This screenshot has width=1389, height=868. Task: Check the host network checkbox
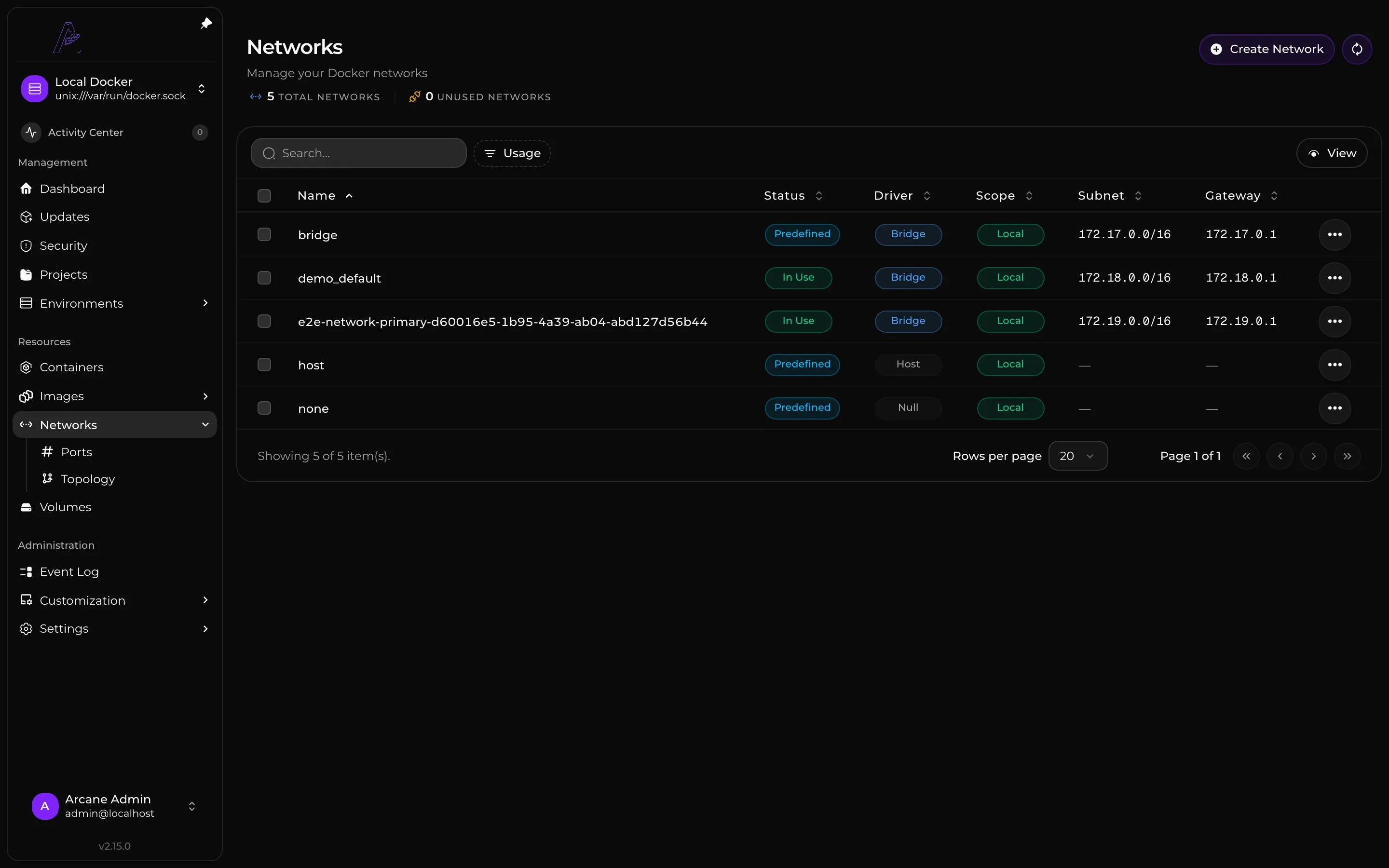264,365
